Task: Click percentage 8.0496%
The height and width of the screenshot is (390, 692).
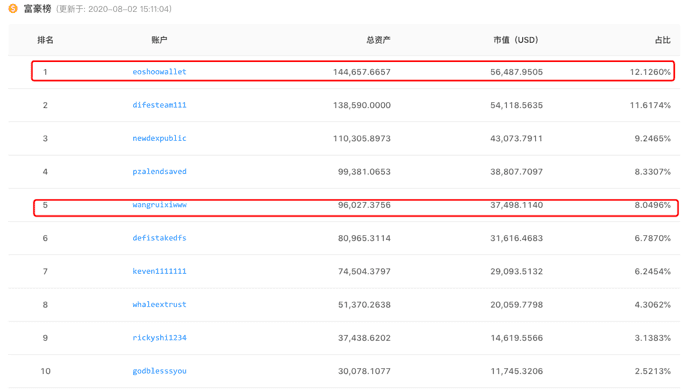Action: click(653, 205)
